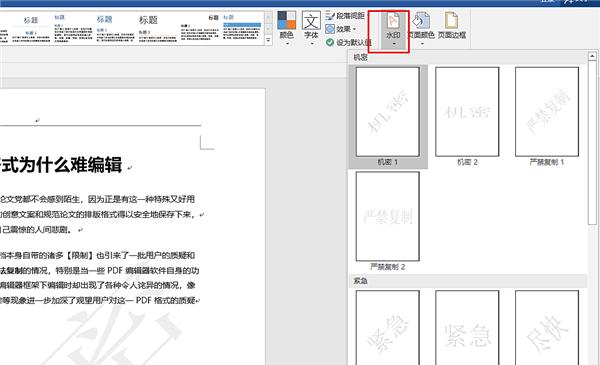Apply style set with large dark 标题 heading
This screenshot has width=600, height=365.
tap(158, 28)
